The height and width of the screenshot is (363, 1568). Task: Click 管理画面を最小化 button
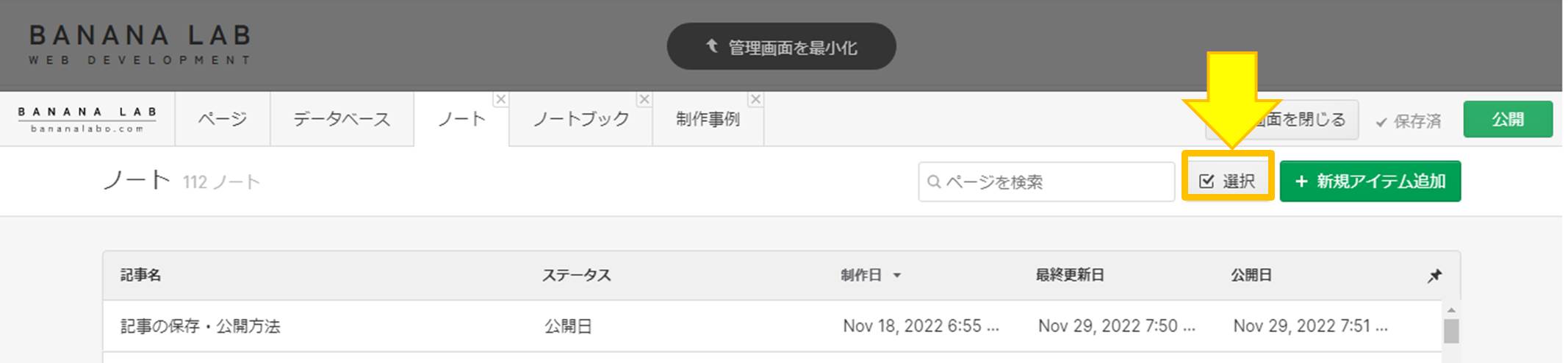click(x=781, y=46)
